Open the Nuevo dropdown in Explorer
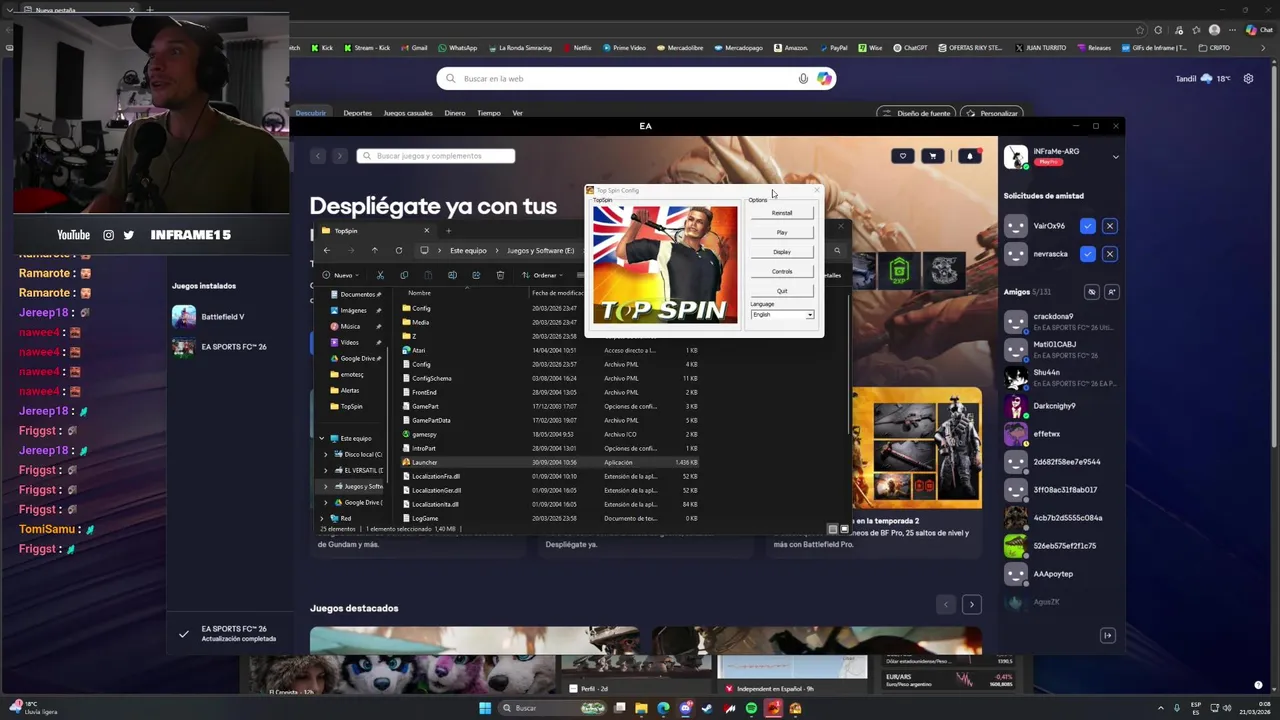This screenshot has width=1280, height=720. [341, 275]
